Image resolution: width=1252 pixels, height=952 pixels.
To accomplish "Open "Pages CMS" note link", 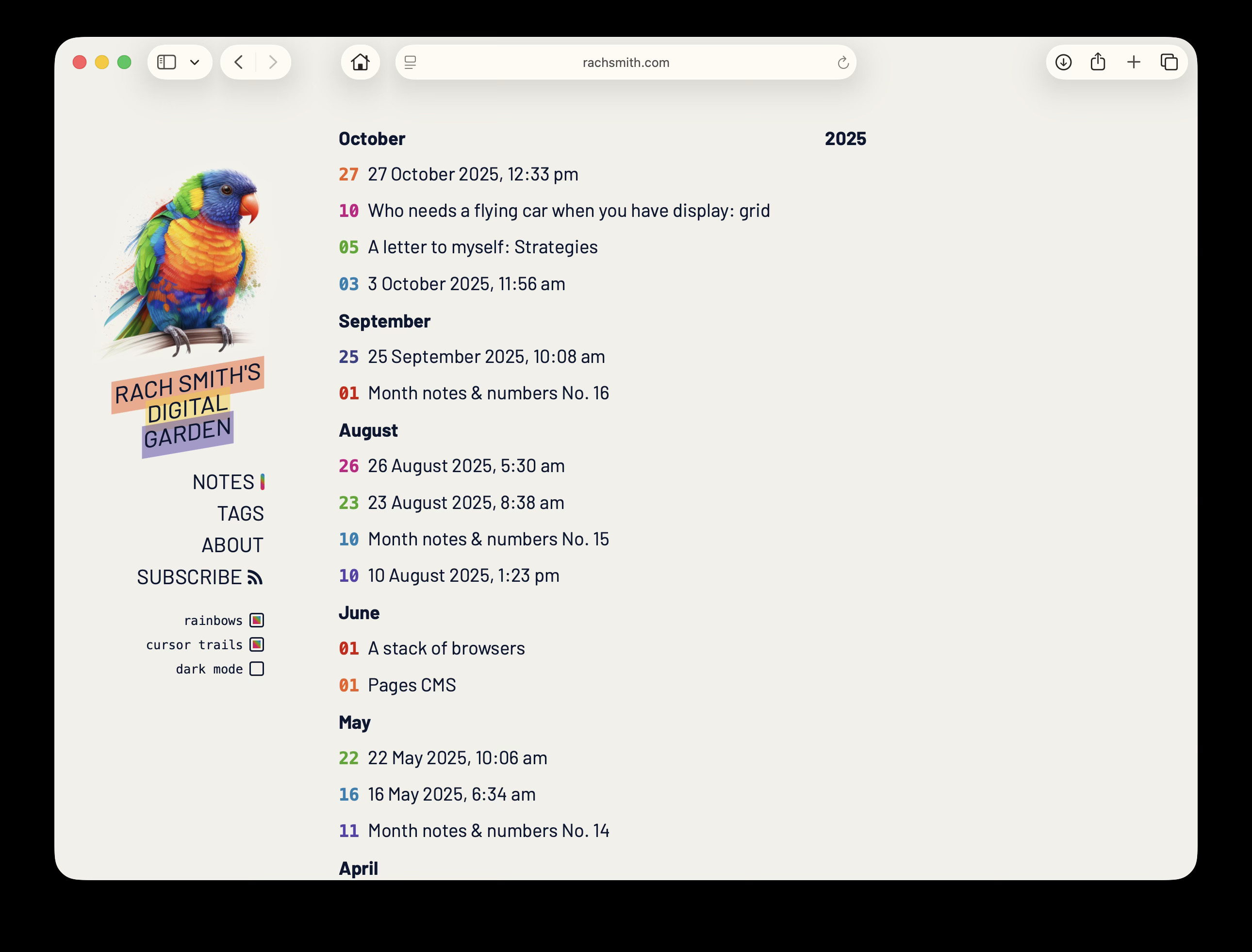I will coord(412,685).
